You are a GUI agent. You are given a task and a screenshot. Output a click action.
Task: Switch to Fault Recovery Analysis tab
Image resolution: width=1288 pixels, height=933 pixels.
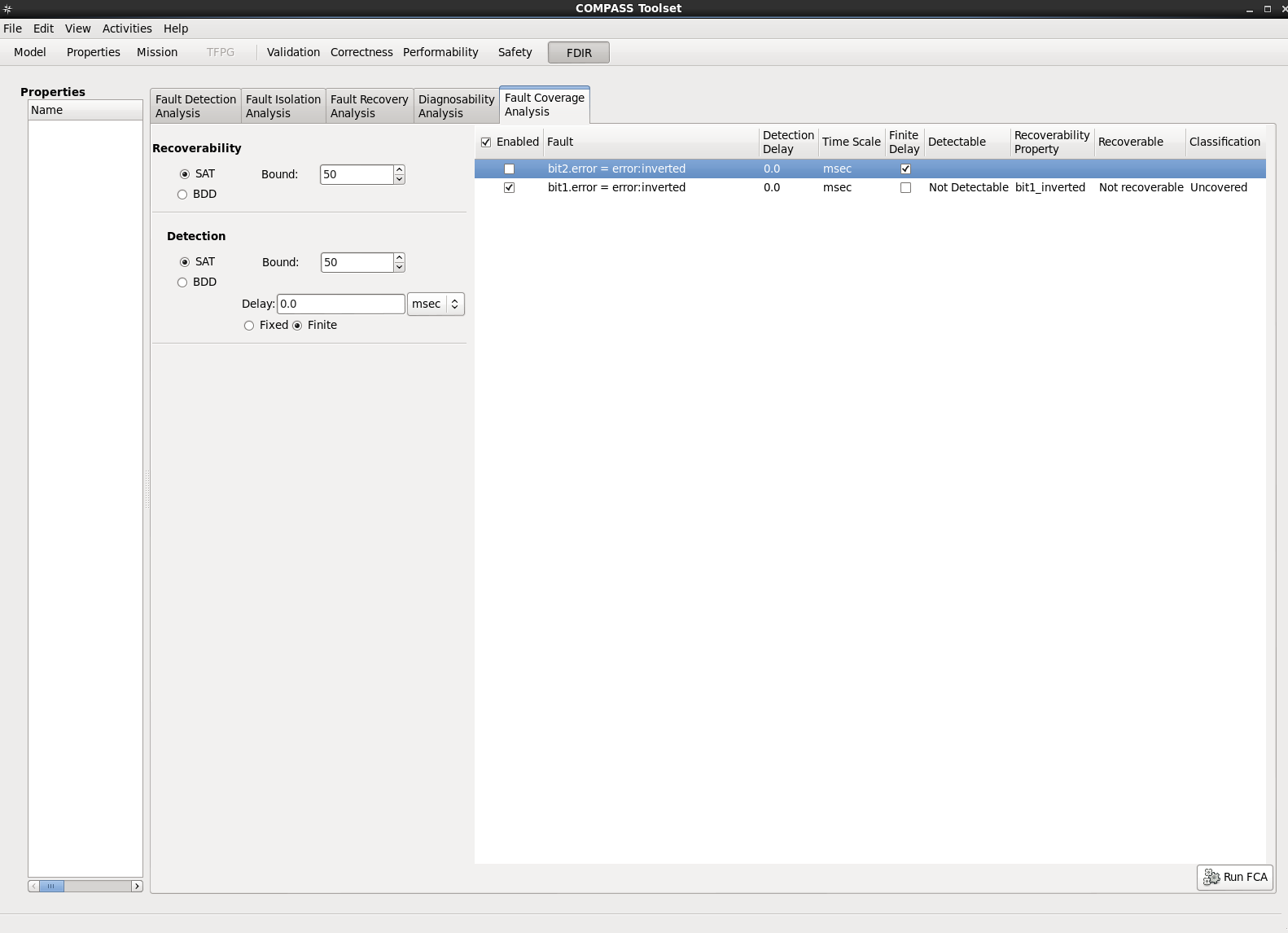pos(370,106)
